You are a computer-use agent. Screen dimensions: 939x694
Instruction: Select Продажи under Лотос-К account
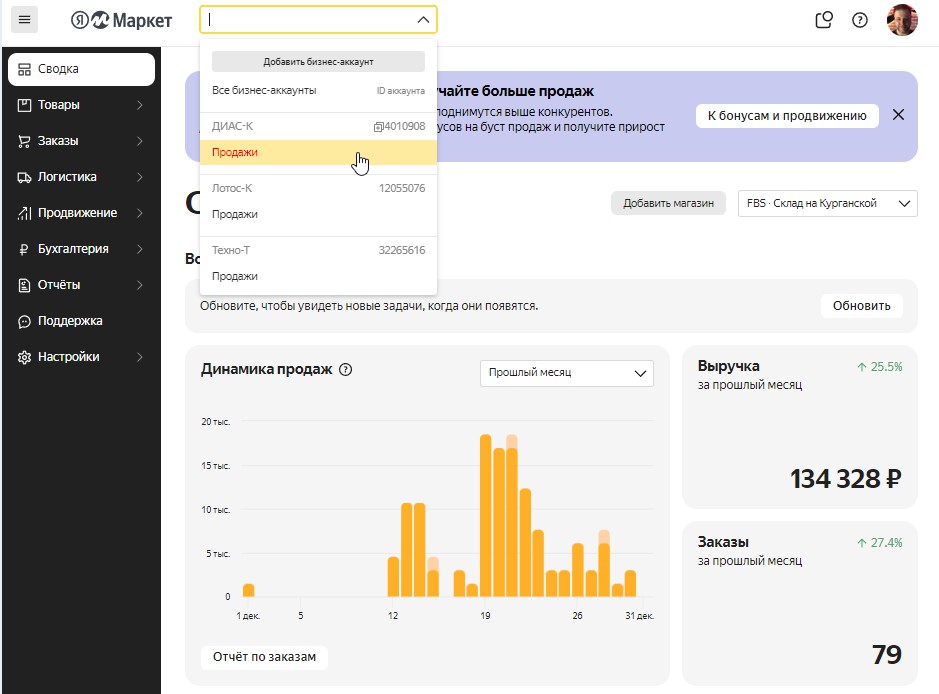tap(235, 214)
